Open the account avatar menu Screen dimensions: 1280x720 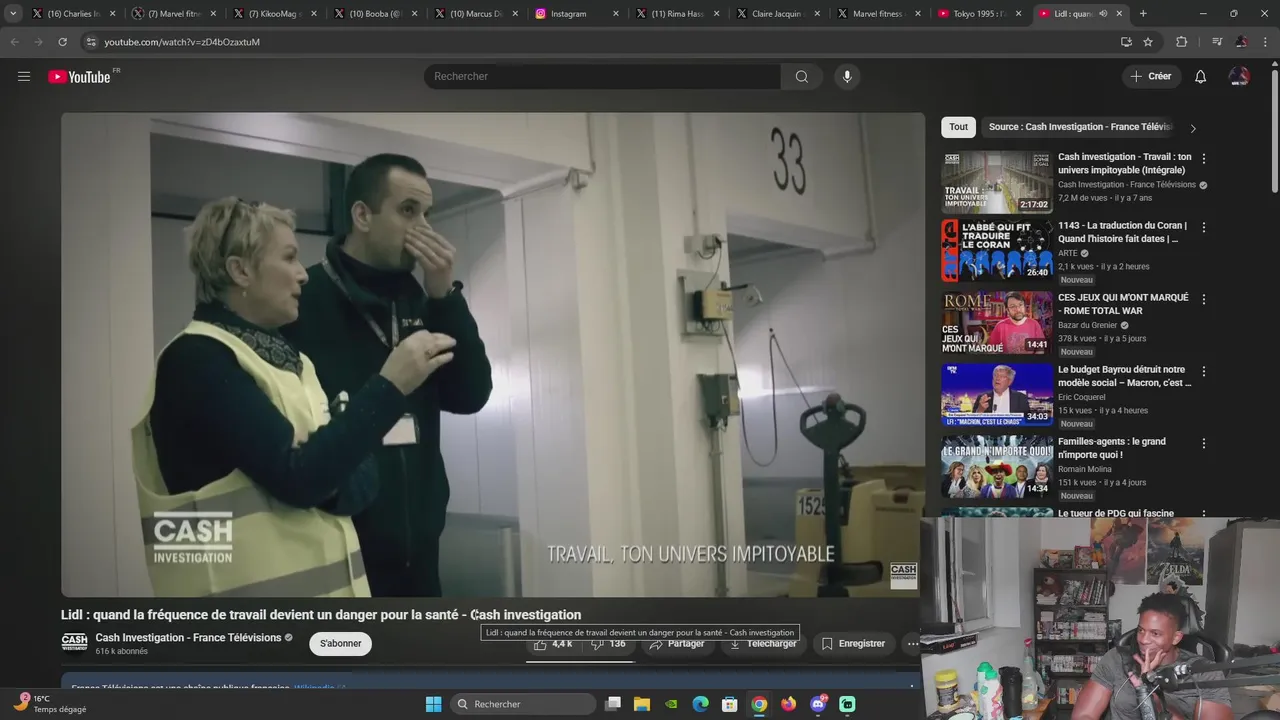coord(1239,76)
